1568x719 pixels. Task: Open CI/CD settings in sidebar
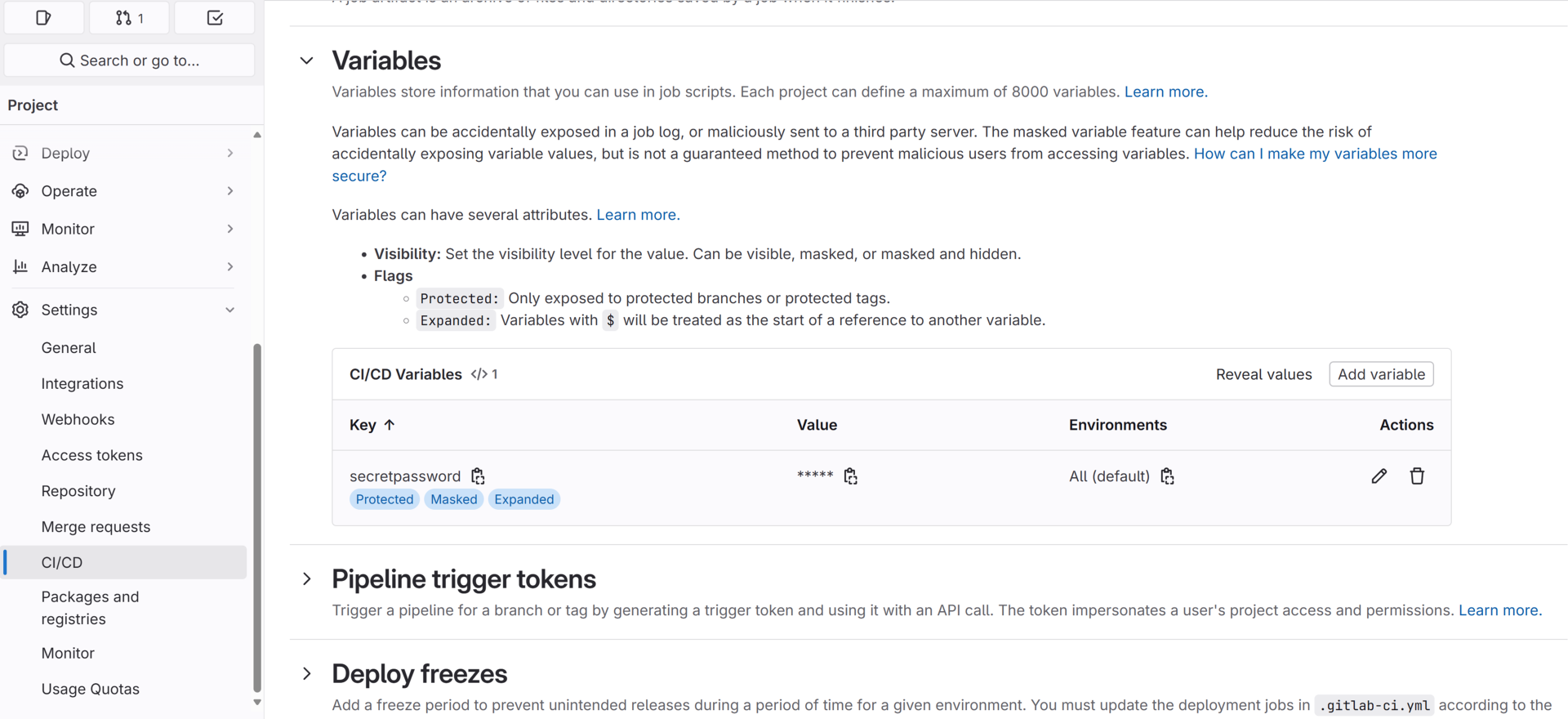(x=62, y=562)
